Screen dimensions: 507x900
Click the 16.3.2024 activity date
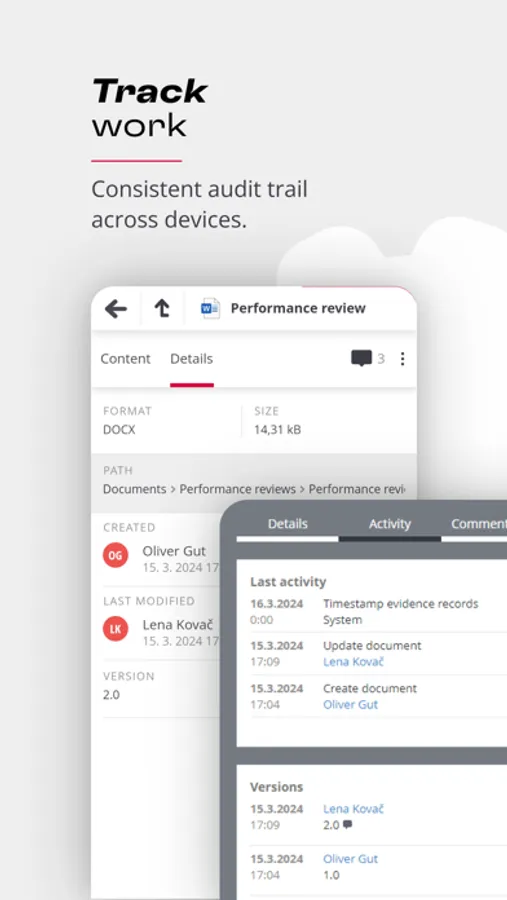(x=277, y=604)
